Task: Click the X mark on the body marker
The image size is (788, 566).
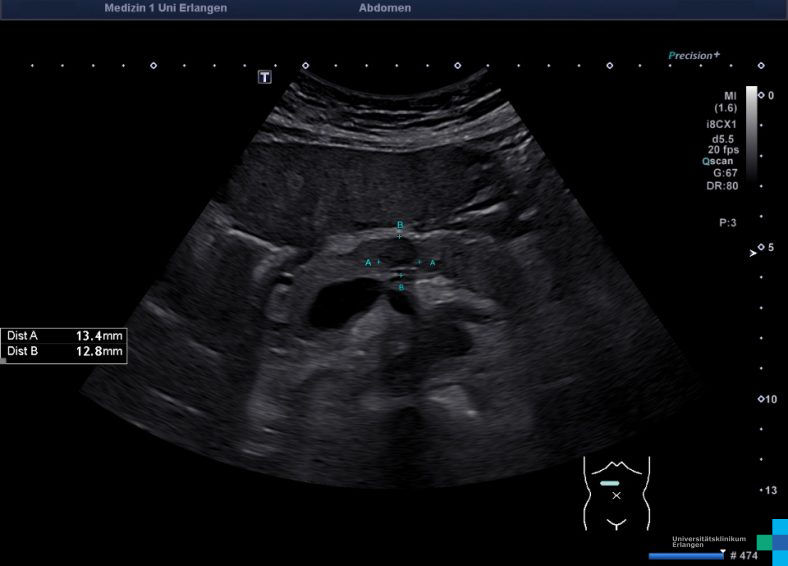Action: pyautogui.click(x=617, y=495)
